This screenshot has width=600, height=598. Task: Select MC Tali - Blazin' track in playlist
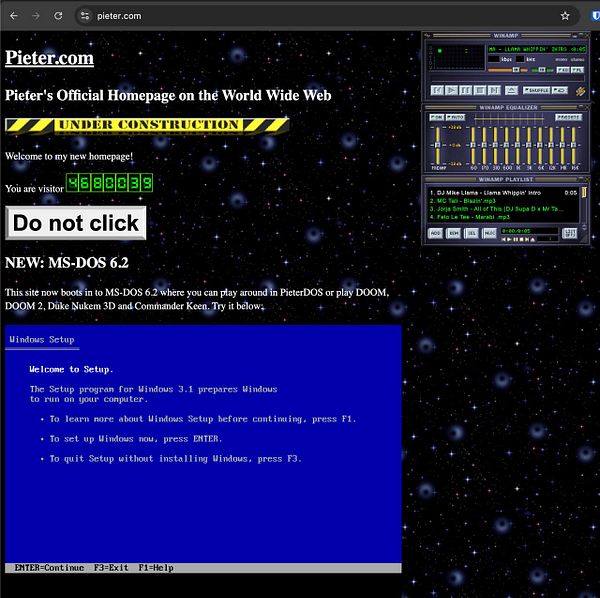point(503,201)
